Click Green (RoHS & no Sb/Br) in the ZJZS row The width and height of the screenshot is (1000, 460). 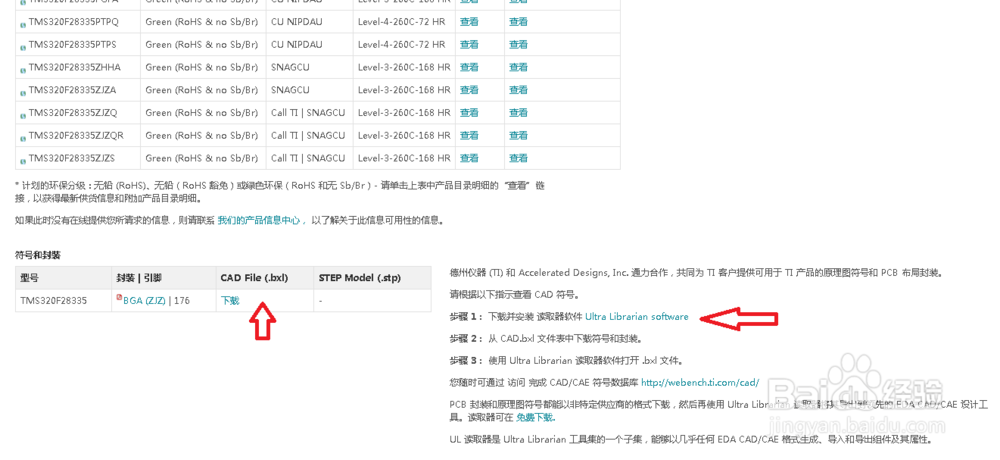202,158
